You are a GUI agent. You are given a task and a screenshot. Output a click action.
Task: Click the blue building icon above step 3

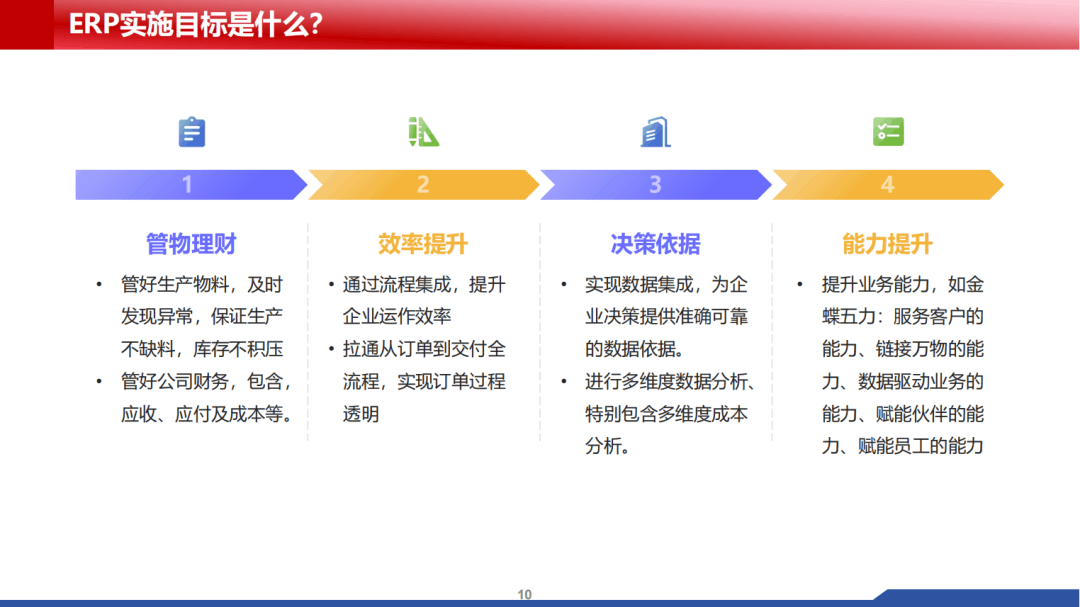[655, 132]
